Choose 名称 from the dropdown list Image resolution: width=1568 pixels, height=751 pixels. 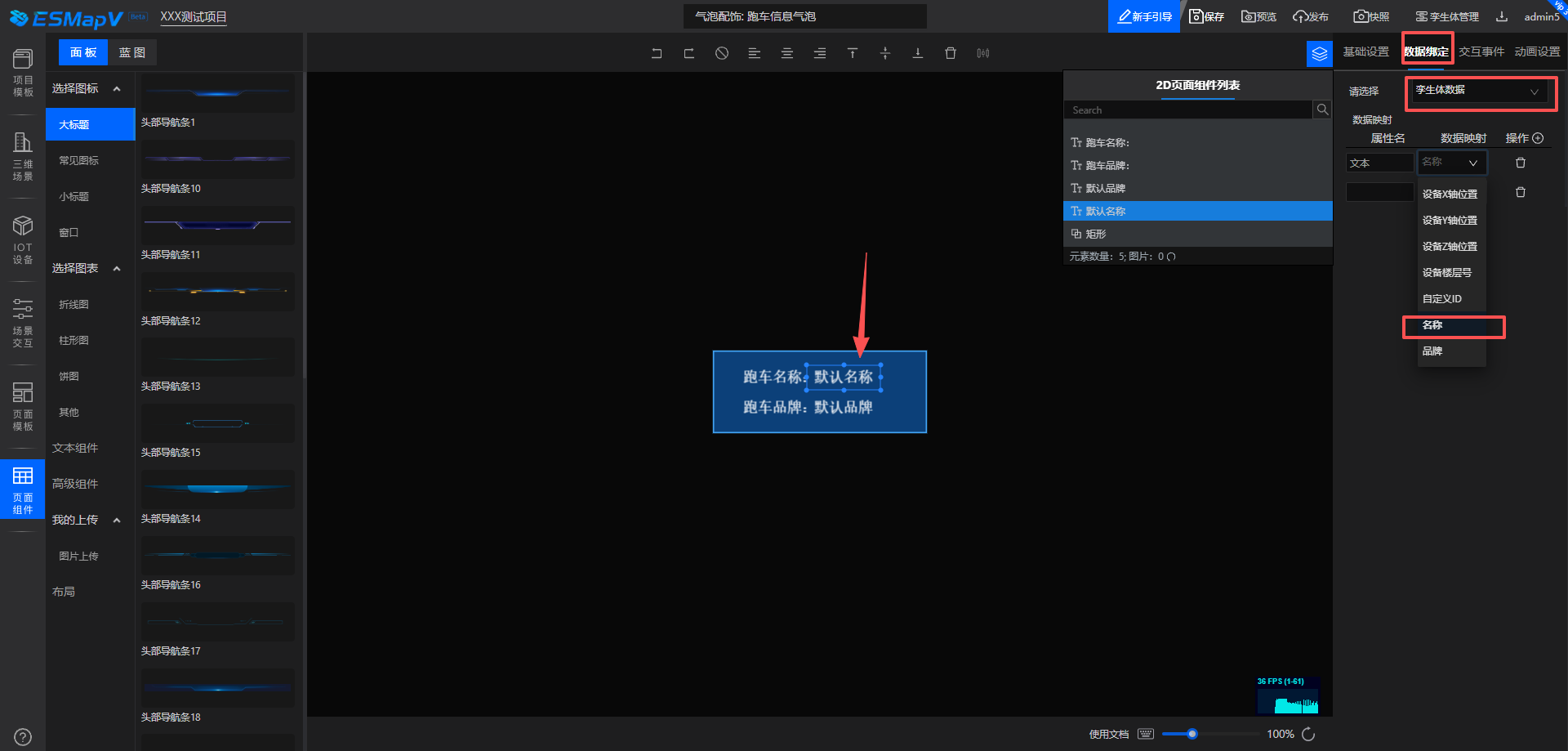tap(1452, 325)
